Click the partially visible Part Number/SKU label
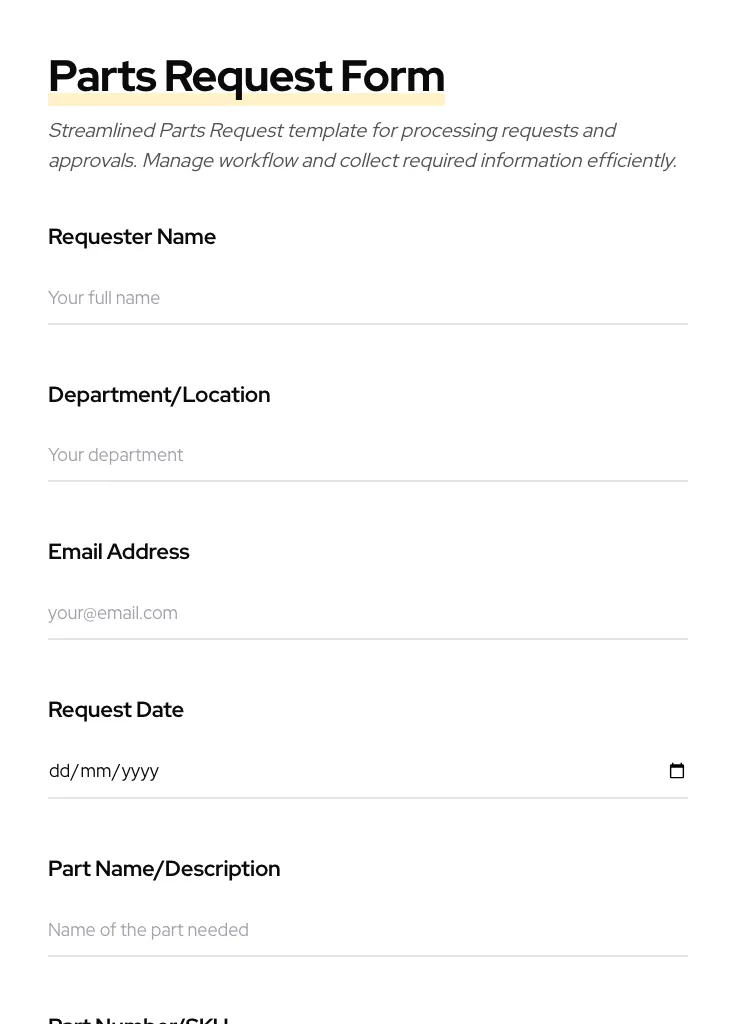The height and width of the screenshot is (1024, 736). (x=138, y=1019)
